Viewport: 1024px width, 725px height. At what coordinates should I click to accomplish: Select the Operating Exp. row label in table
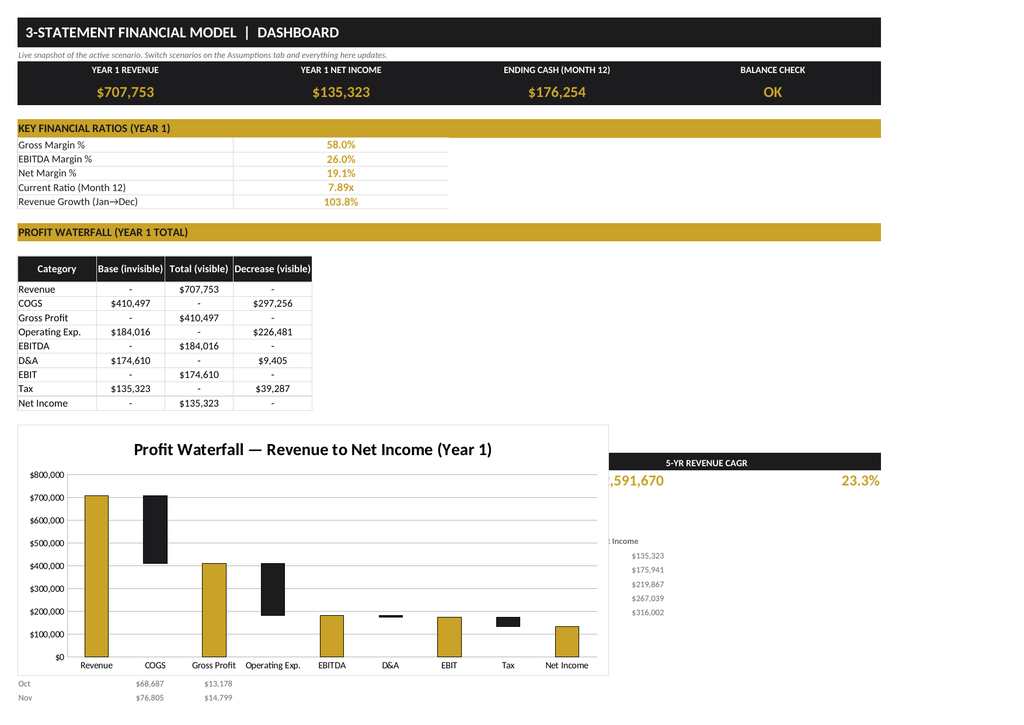tap(50, 332)
